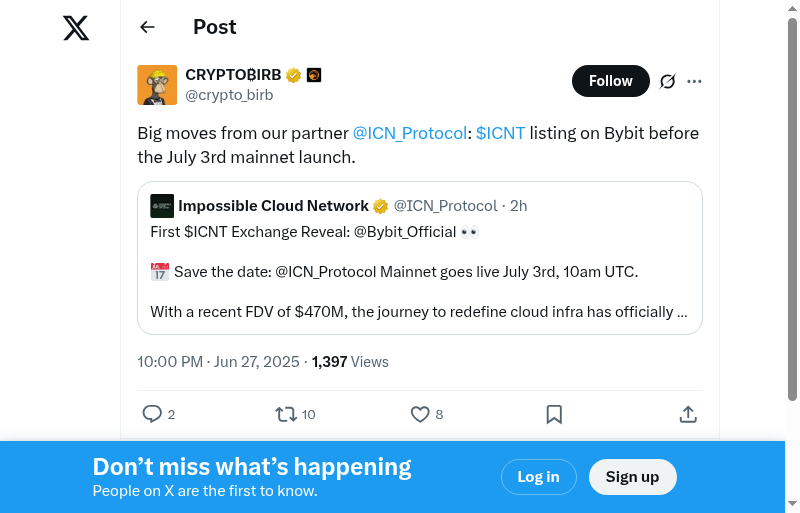Image resolution: width=800 pixels, height=513 pixels.
Task: Repost this post with the retweet icon
Action: [x=286, y=414]
